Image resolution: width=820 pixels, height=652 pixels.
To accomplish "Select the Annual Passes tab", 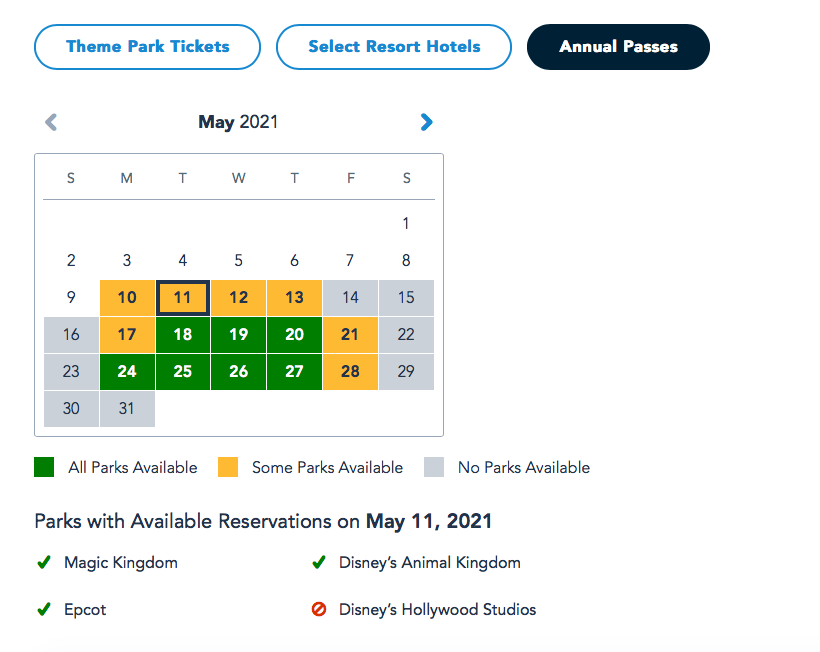I will [618, 47].
